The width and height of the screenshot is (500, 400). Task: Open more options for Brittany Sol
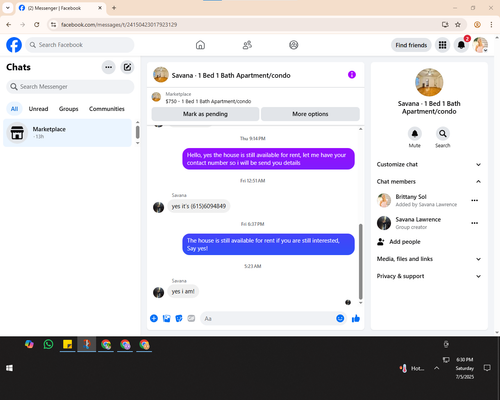click(x=475, y=200)
